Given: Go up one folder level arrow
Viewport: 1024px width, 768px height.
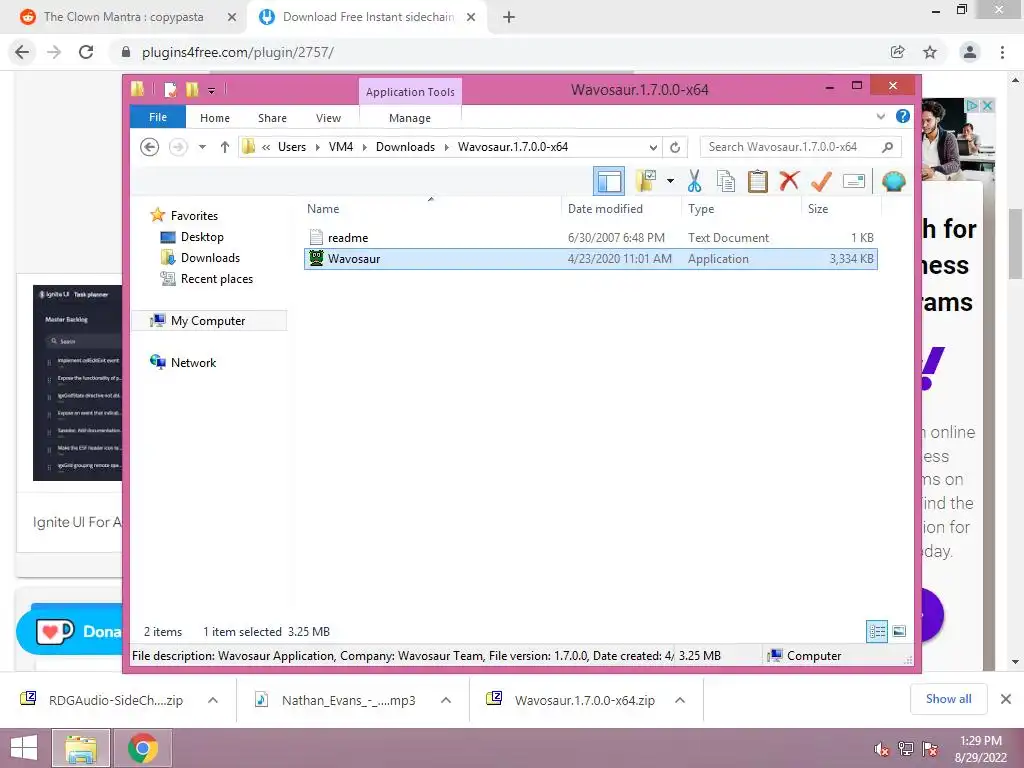Looking at the screenshot, I should [225, 147].
